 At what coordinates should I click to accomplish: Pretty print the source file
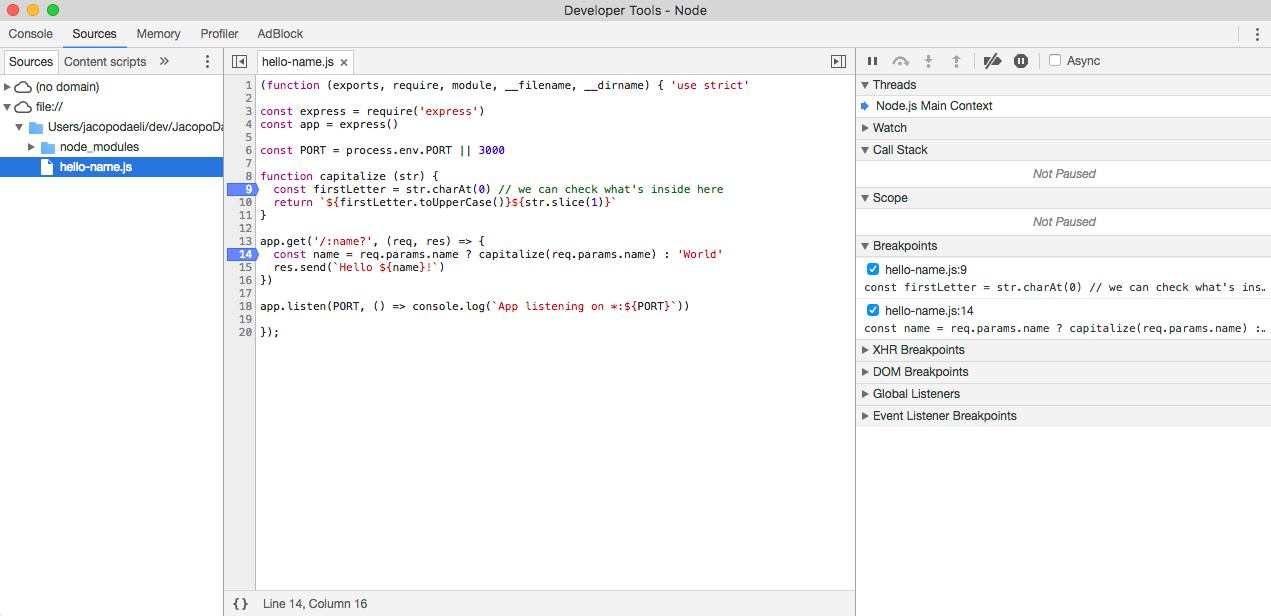pyautogui.click(x=240, y=604)
